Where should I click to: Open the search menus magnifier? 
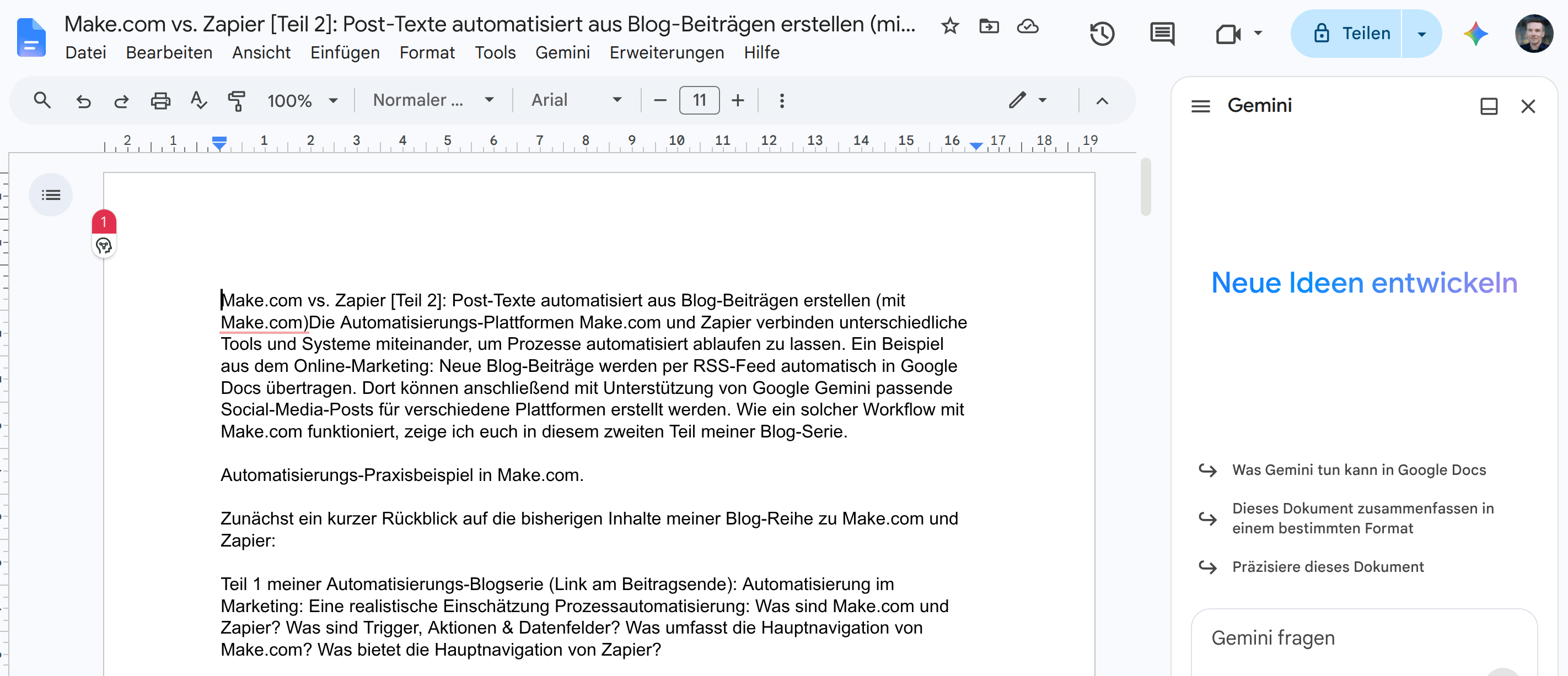click(x=42, y=100)
